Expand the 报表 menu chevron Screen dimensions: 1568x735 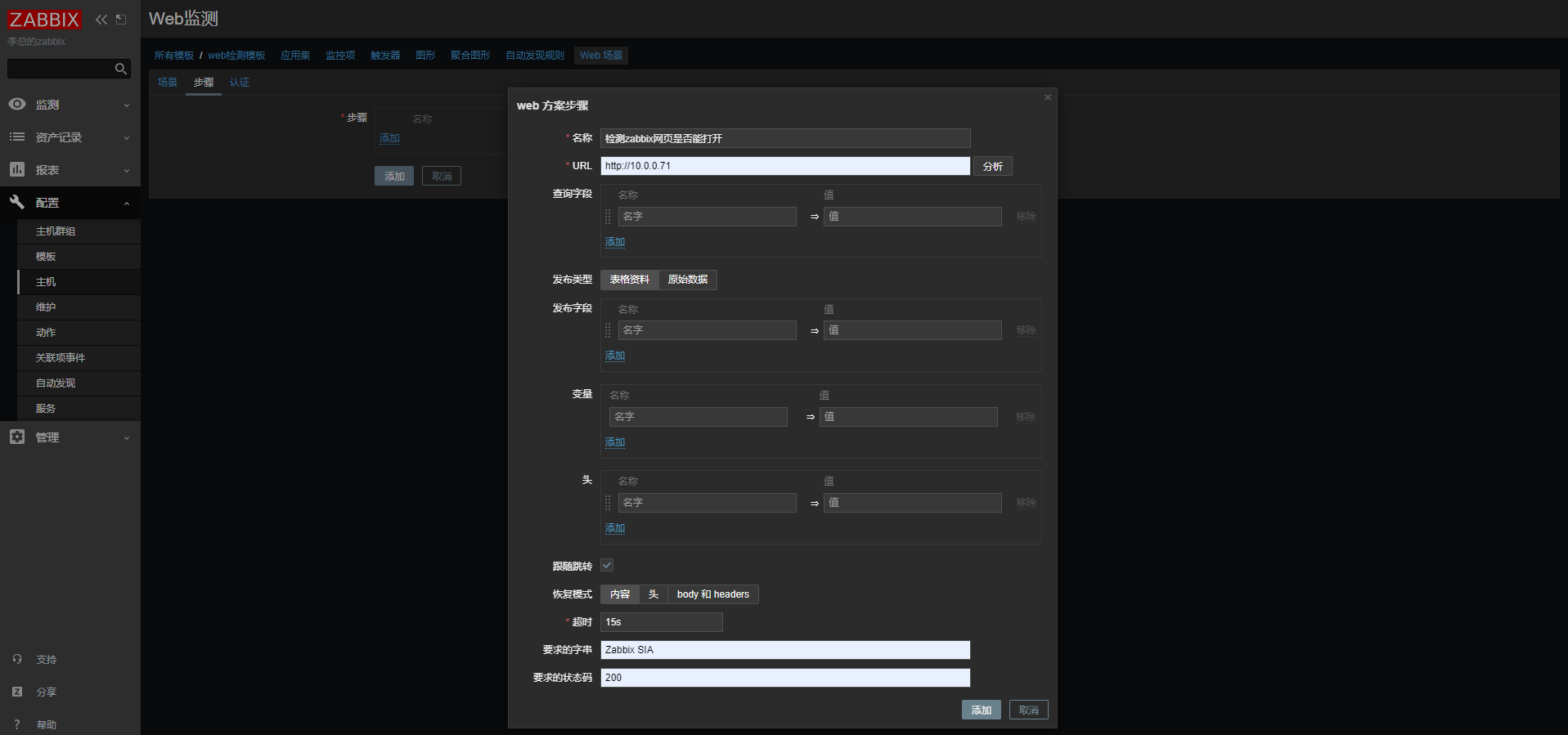pyautogui.click(x=127, y=171)
